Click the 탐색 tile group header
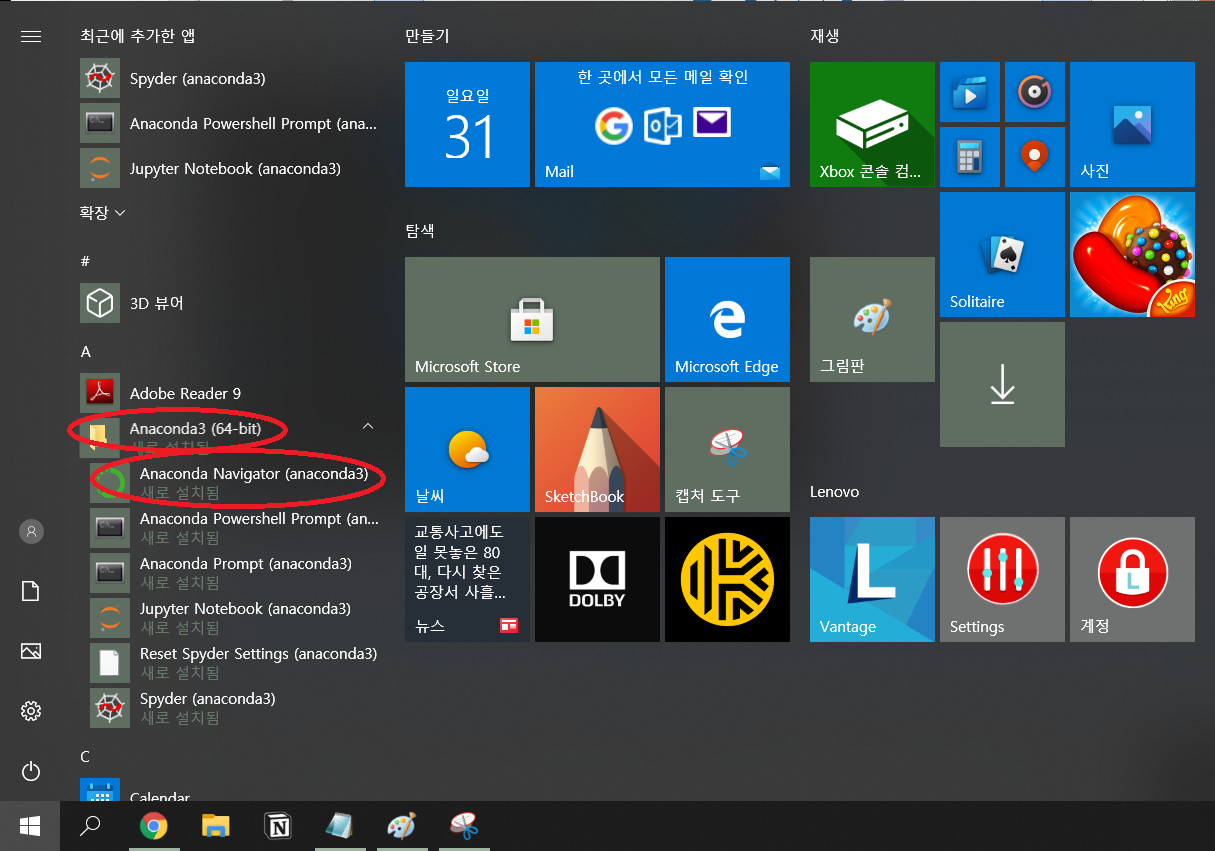1215x851 pixels. [420, 230]
